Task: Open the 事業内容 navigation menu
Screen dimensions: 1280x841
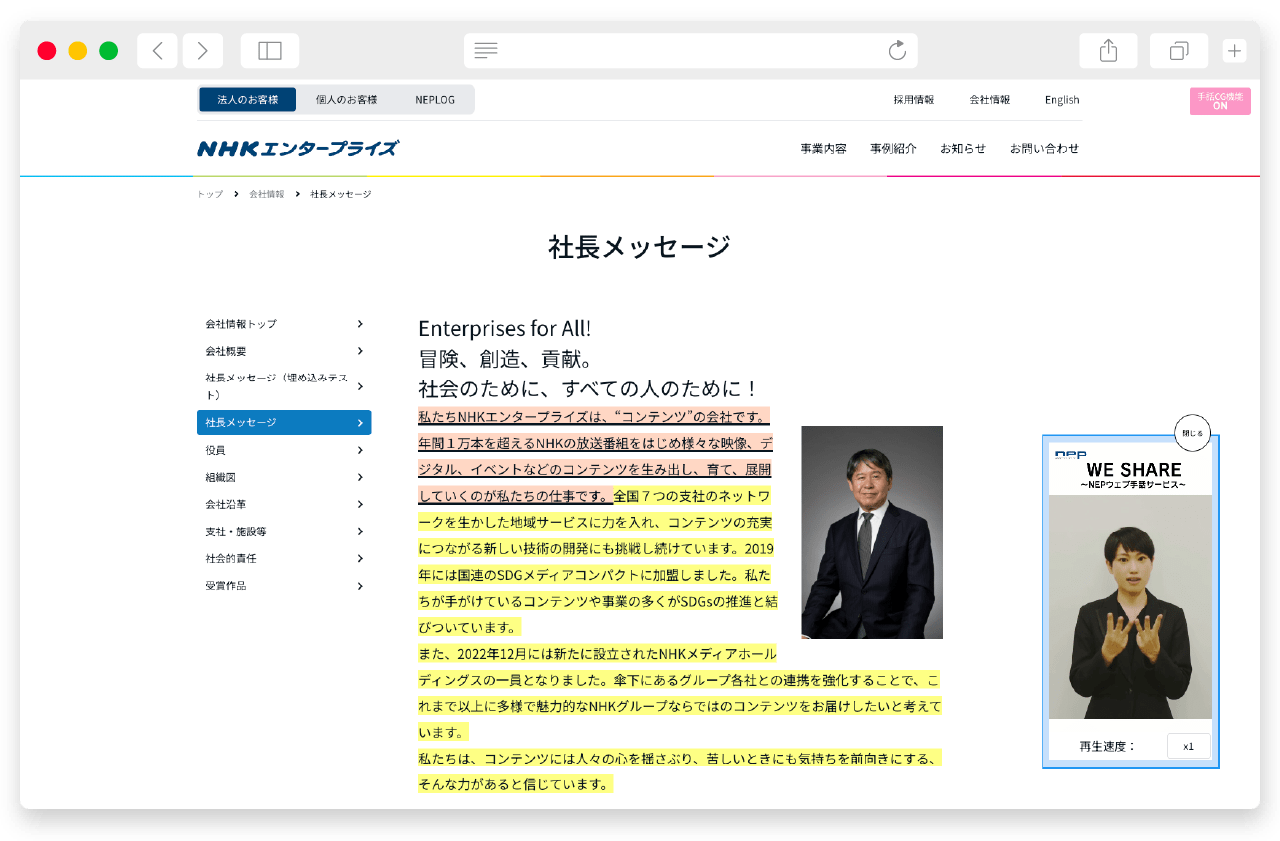Action: (x=823, y=149)
